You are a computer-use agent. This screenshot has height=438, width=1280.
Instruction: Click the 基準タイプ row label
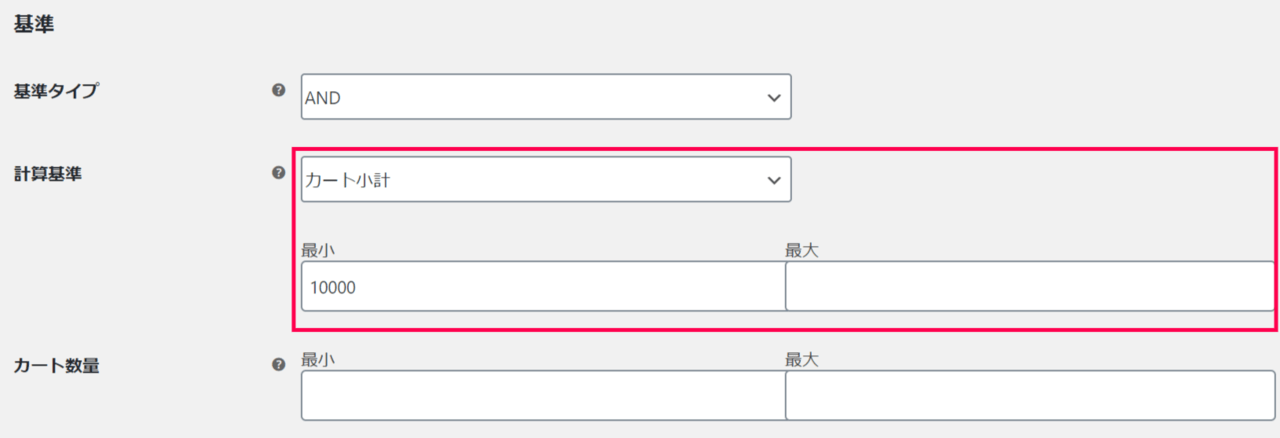pyautogui.click(x=56, y=91)
